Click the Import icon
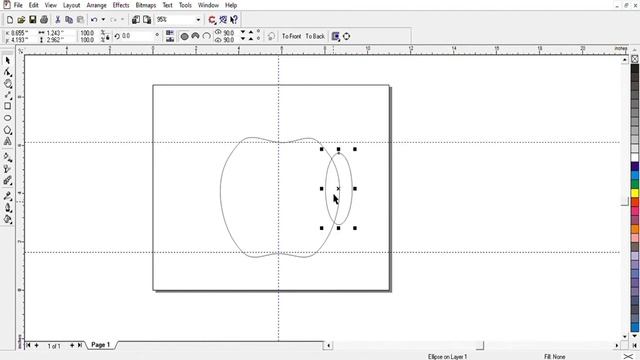Screen dimensions: 640x360 (x=136, y=20)
